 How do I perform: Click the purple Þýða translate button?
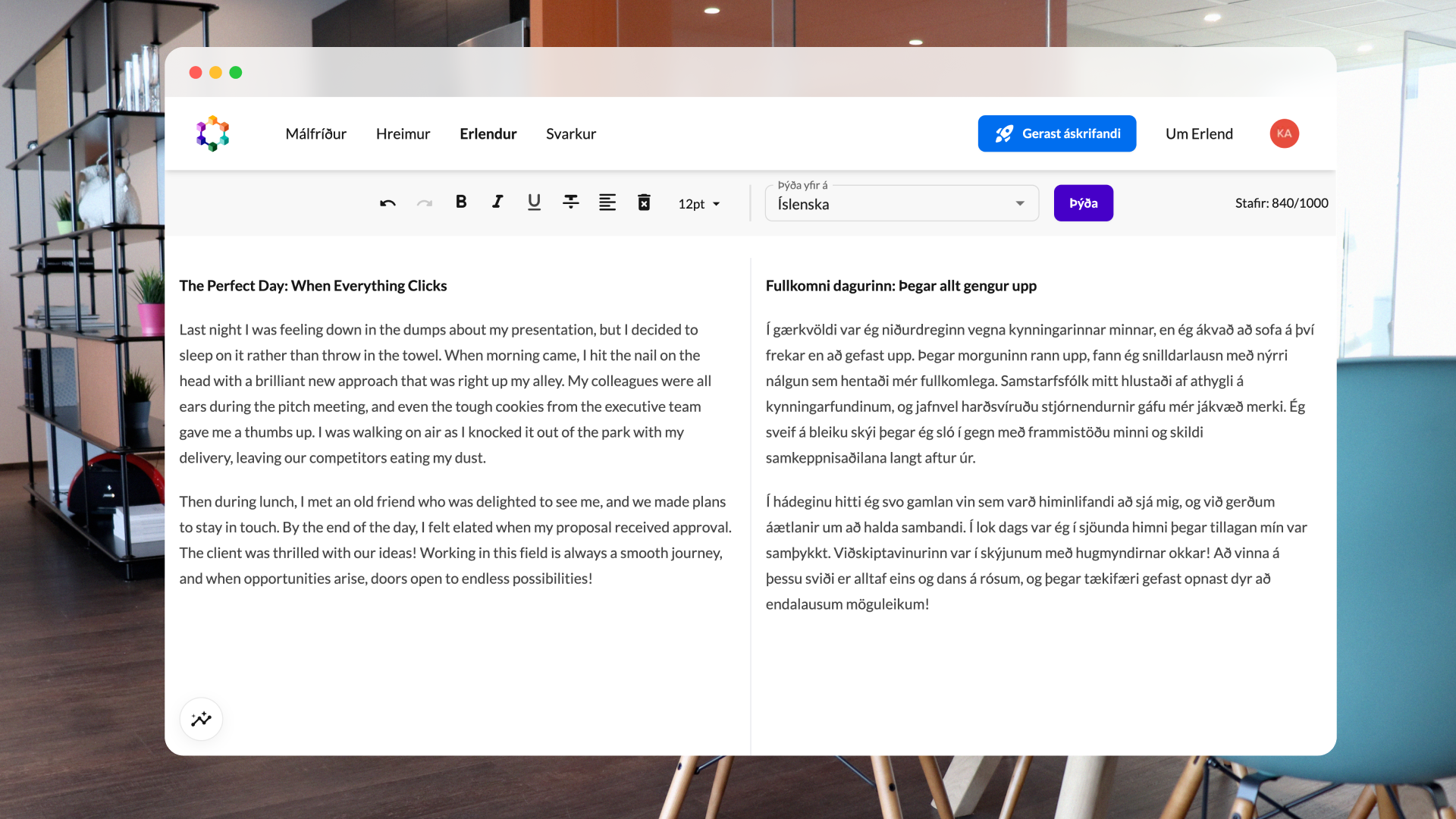pyautogui.click(x=1084, y=203)
